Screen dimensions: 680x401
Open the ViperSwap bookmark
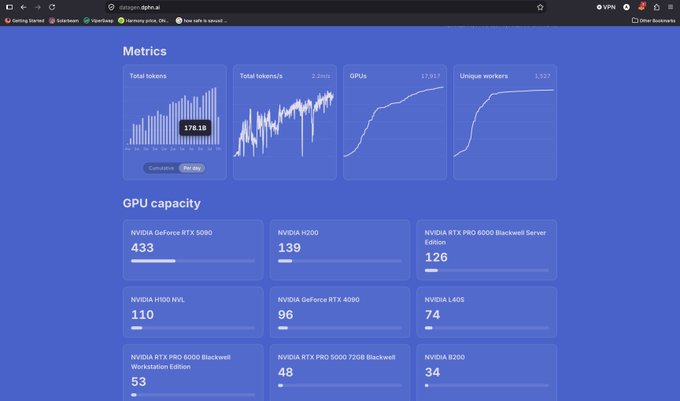(98, 20)
